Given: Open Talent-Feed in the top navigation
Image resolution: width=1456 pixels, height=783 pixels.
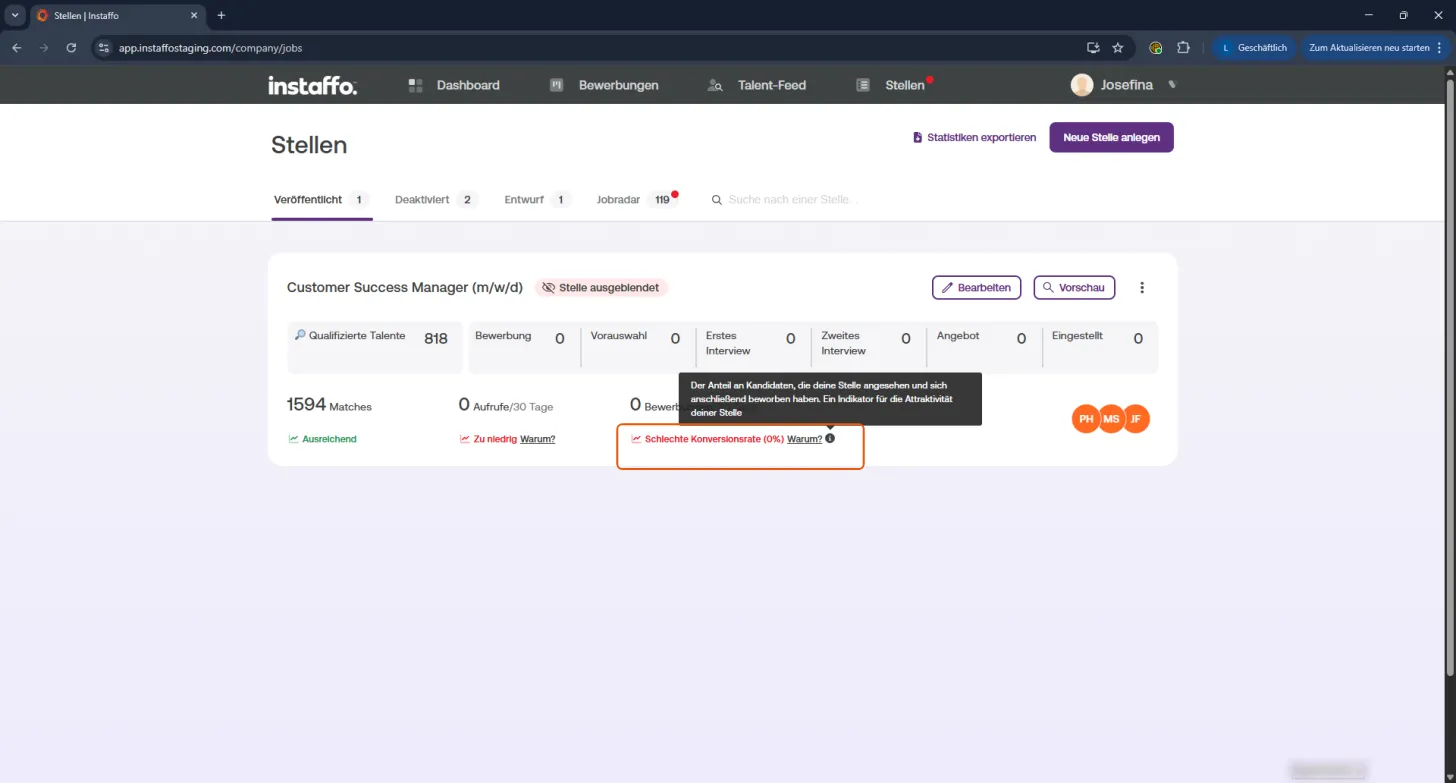Looking at the screenshot, I should click(x=756, y=85).
